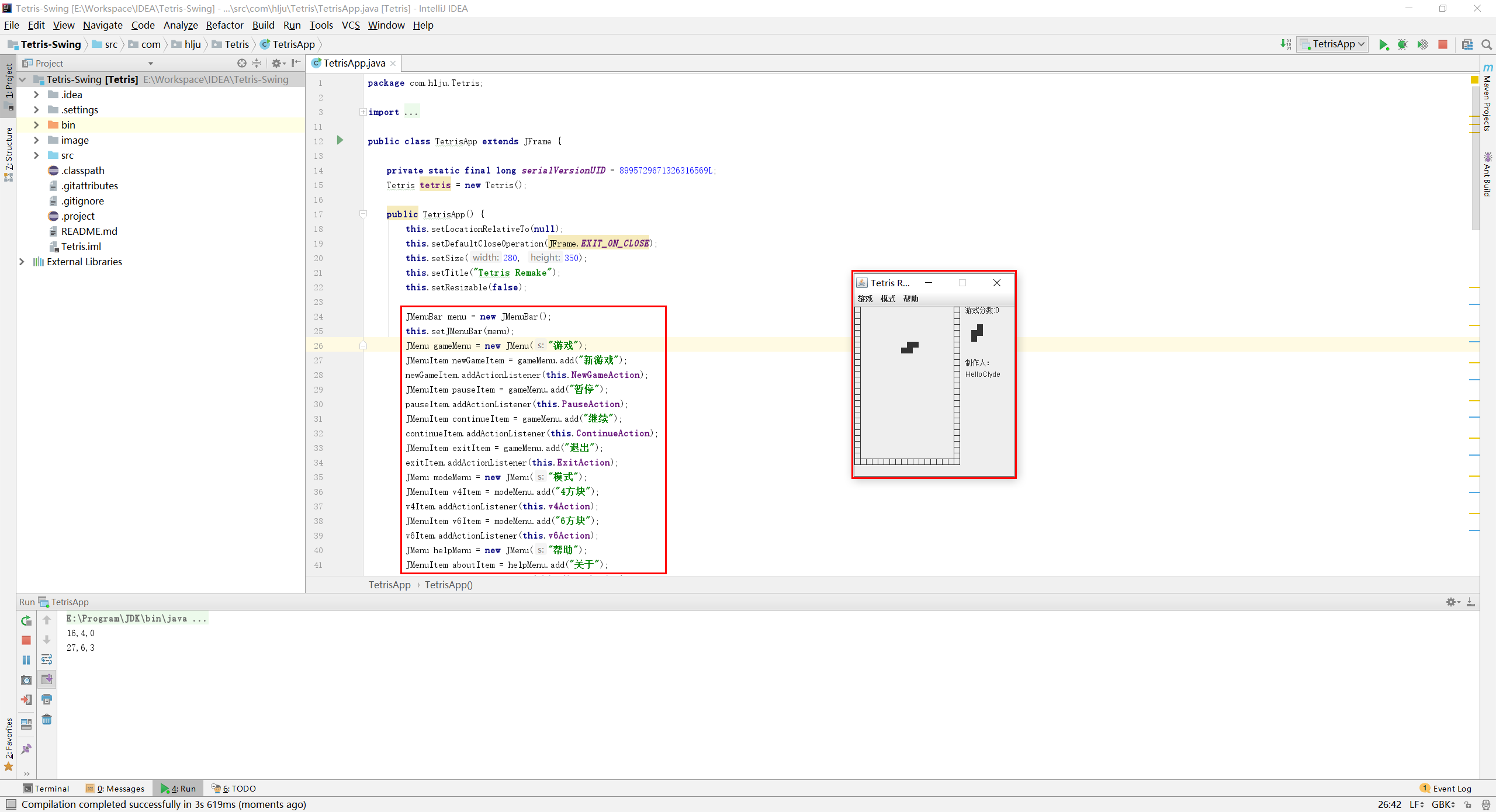Hide the Run tool window
1496x812 pixels.
tap(1471, 602)
